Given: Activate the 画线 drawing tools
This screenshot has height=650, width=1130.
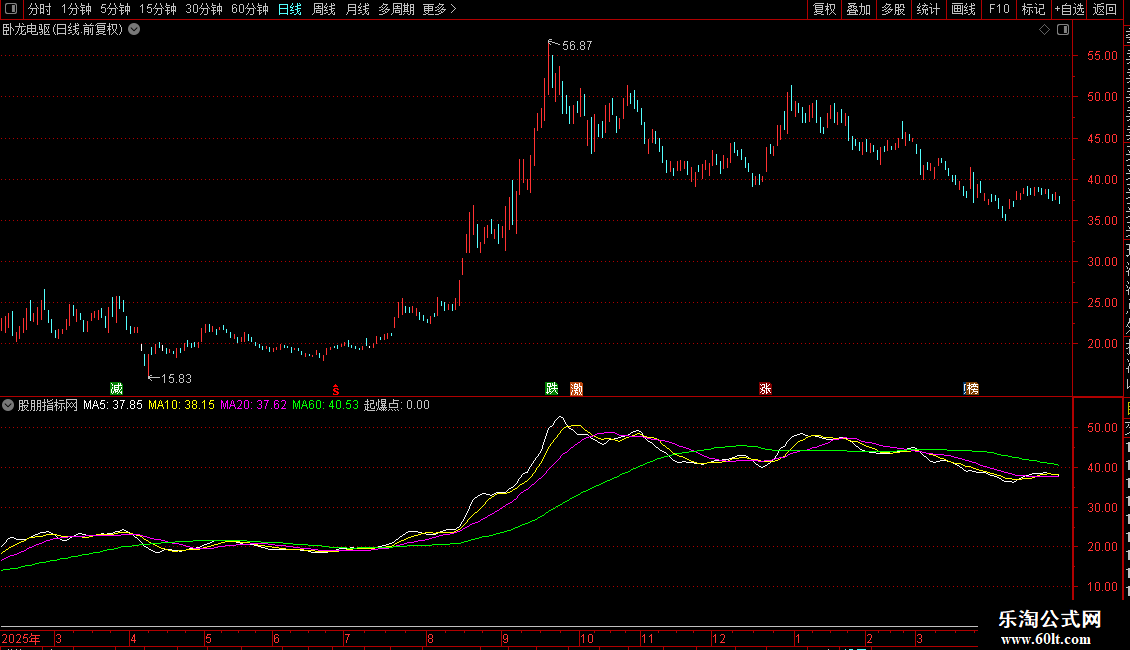Looking at the screenshot, I should [964, 9].
